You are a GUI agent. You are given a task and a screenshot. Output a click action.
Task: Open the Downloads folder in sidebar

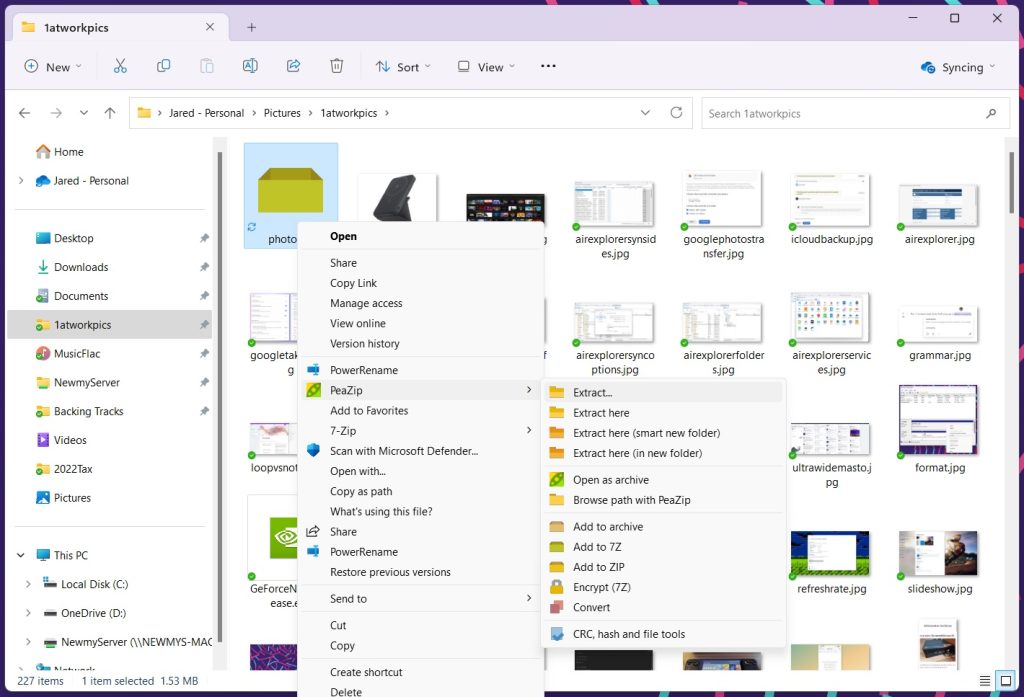81,267
